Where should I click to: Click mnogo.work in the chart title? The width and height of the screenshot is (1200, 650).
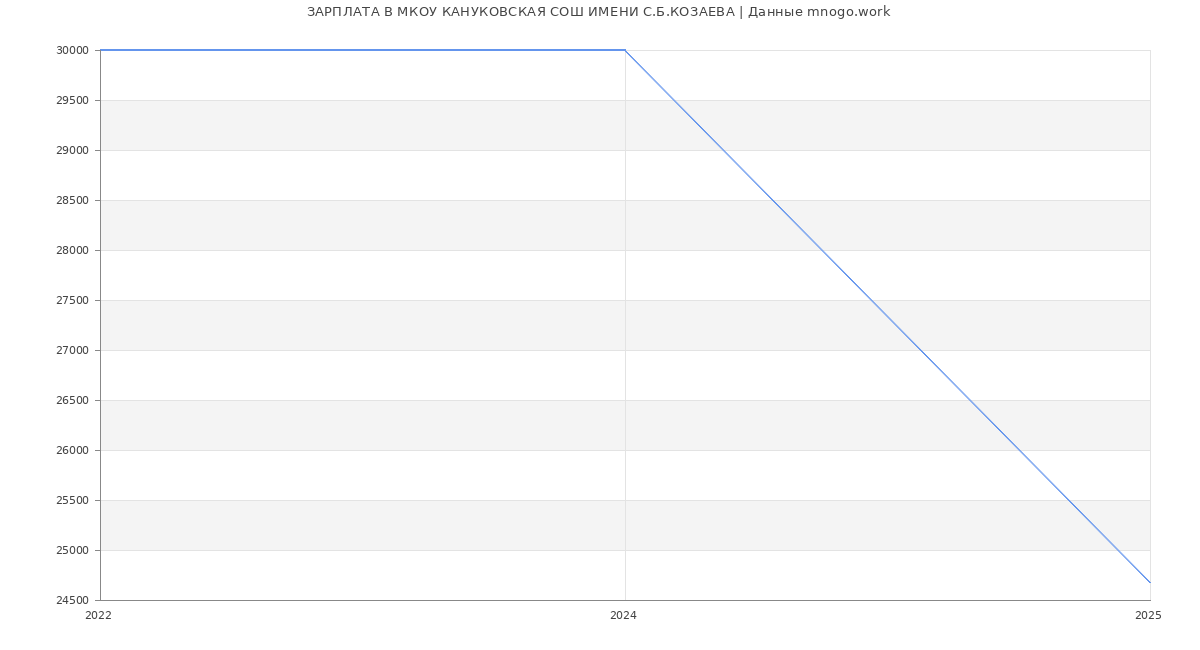point(848,12)
